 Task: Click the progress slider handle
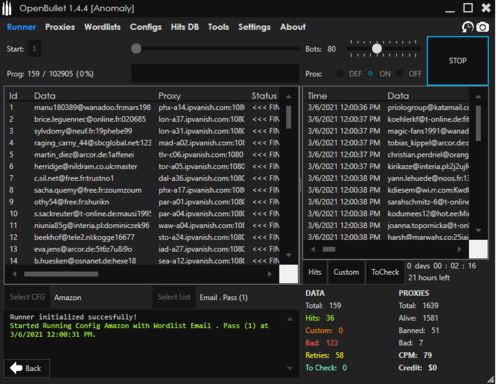136,49
